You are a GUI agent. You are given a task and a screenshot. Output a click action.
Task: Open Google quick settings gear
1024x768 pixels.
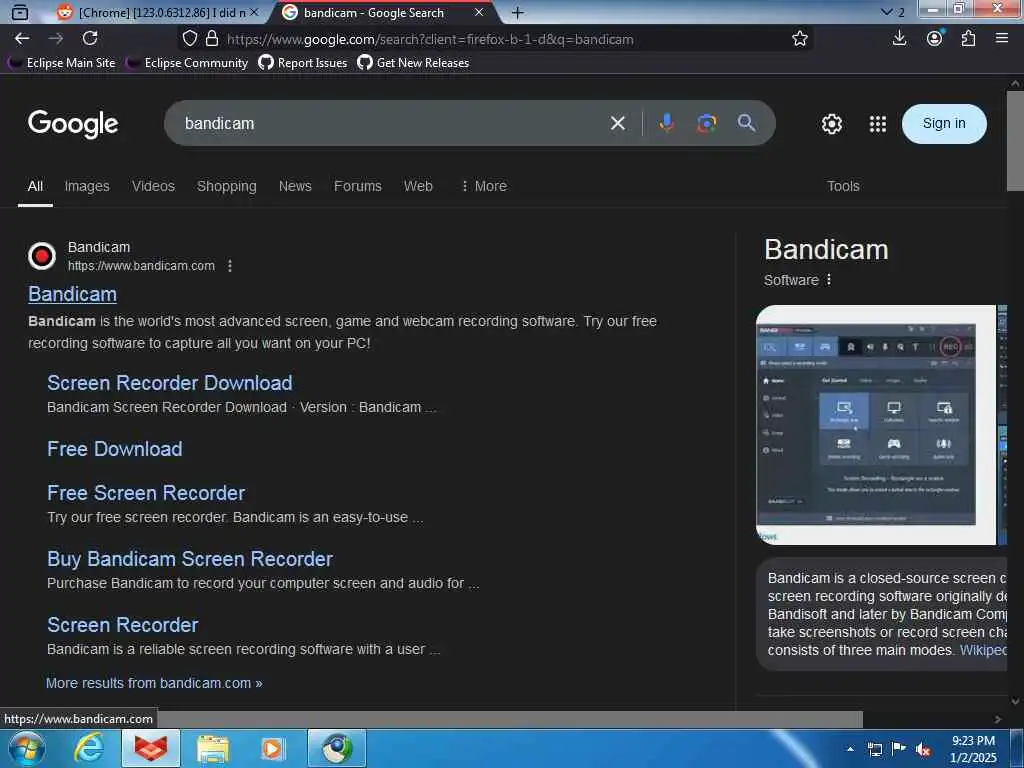[831, 123]
